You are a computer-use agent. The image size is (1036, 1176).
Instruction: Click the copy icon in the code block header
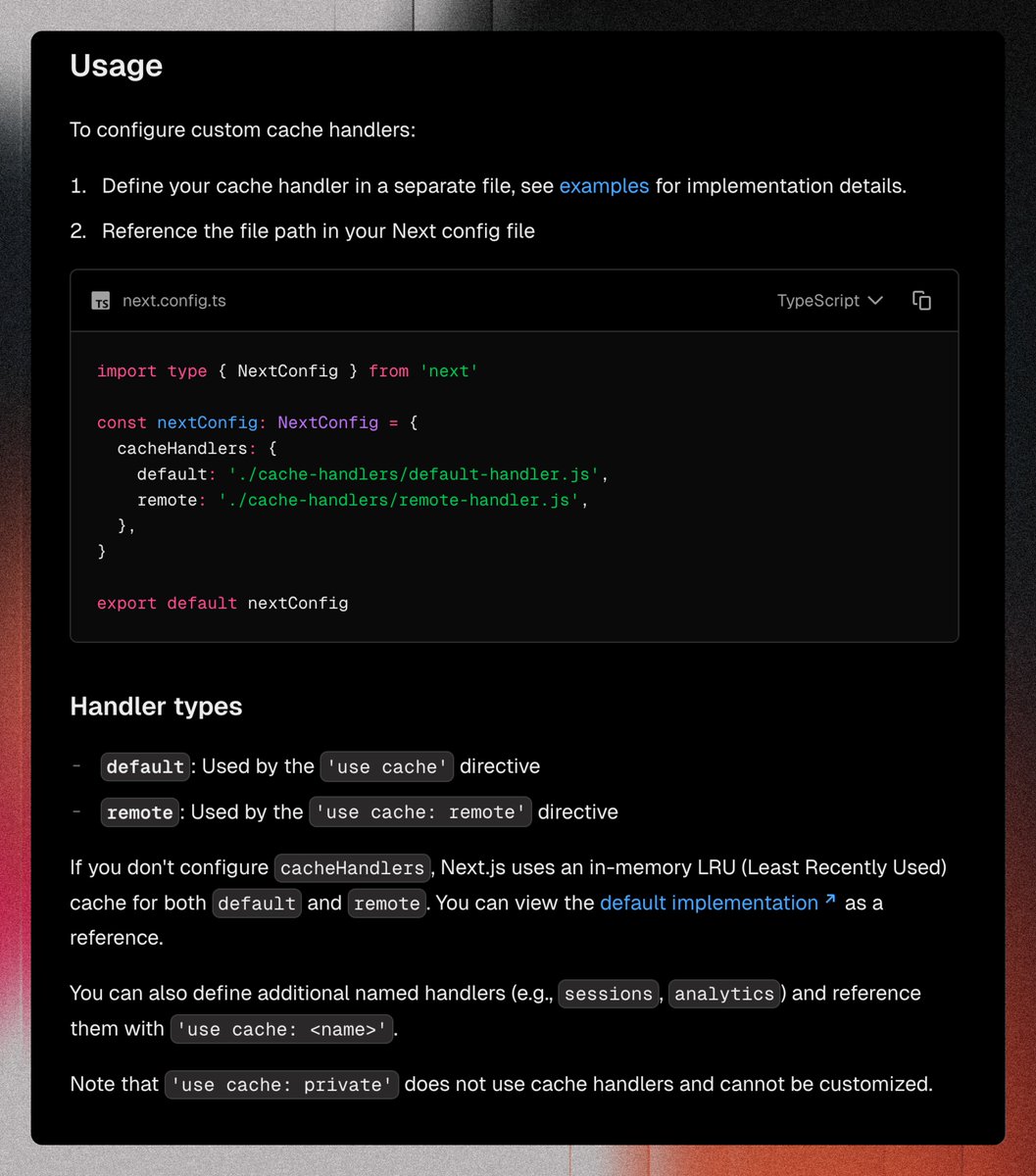(921, 301)
